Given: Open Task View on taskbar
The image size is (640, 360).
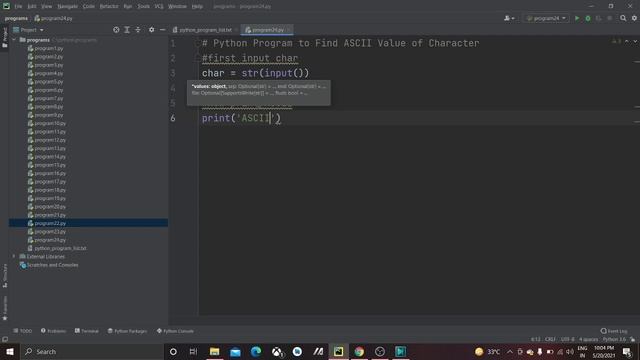Looking at the screenshot, I should click(x=193, y=351).
